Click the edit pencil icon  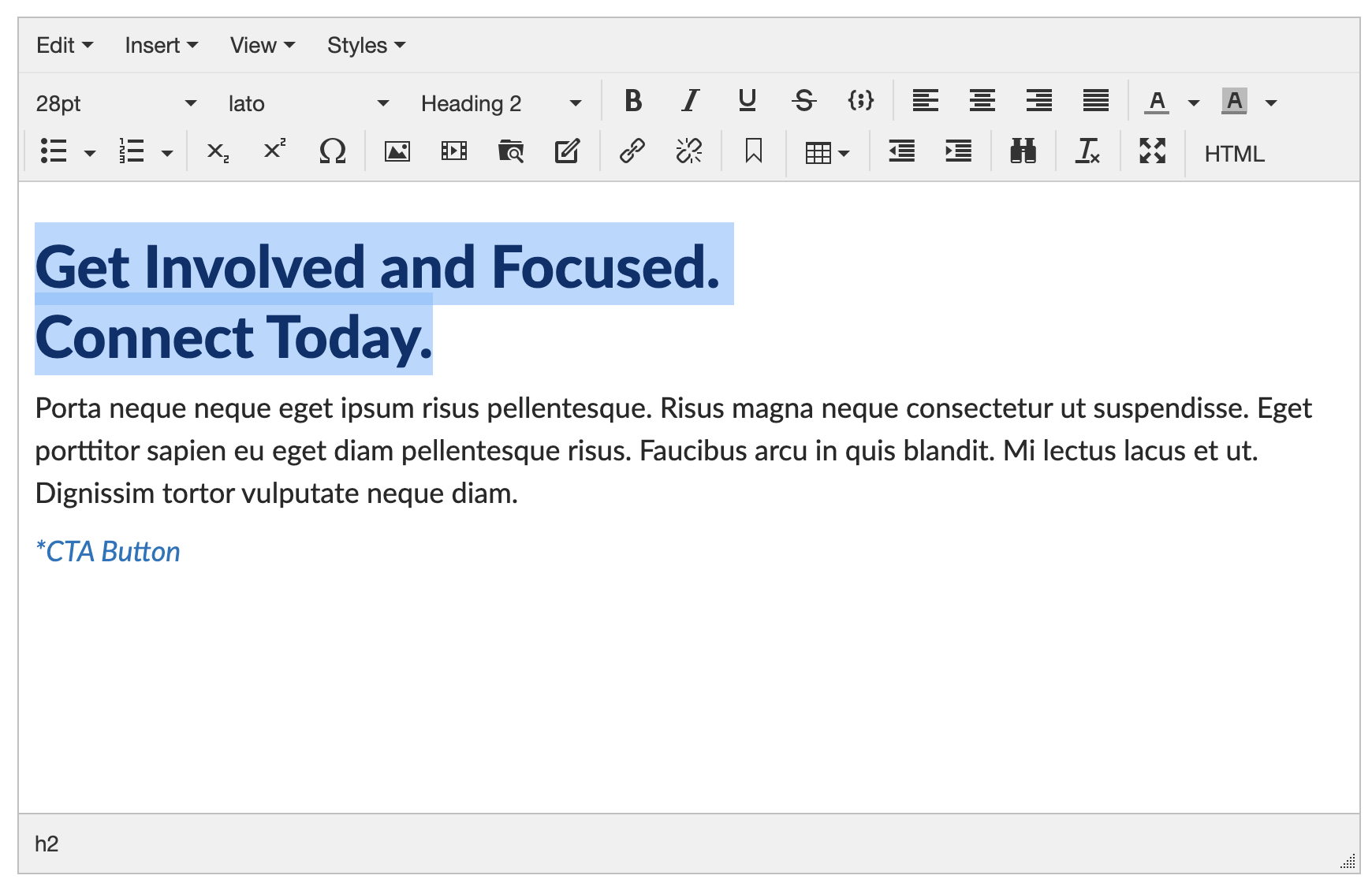(x=568, y=151)
